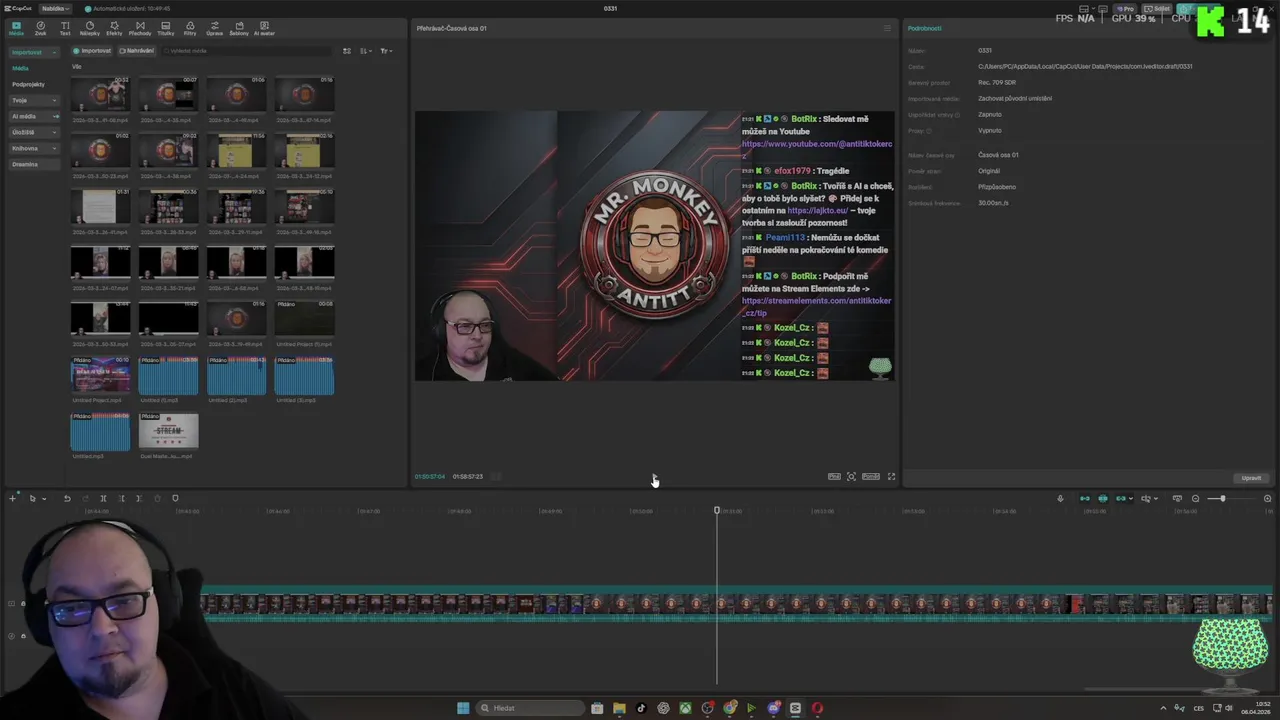
Task: Expand the Knihovna sidebar section
Action: coord(35,148)
